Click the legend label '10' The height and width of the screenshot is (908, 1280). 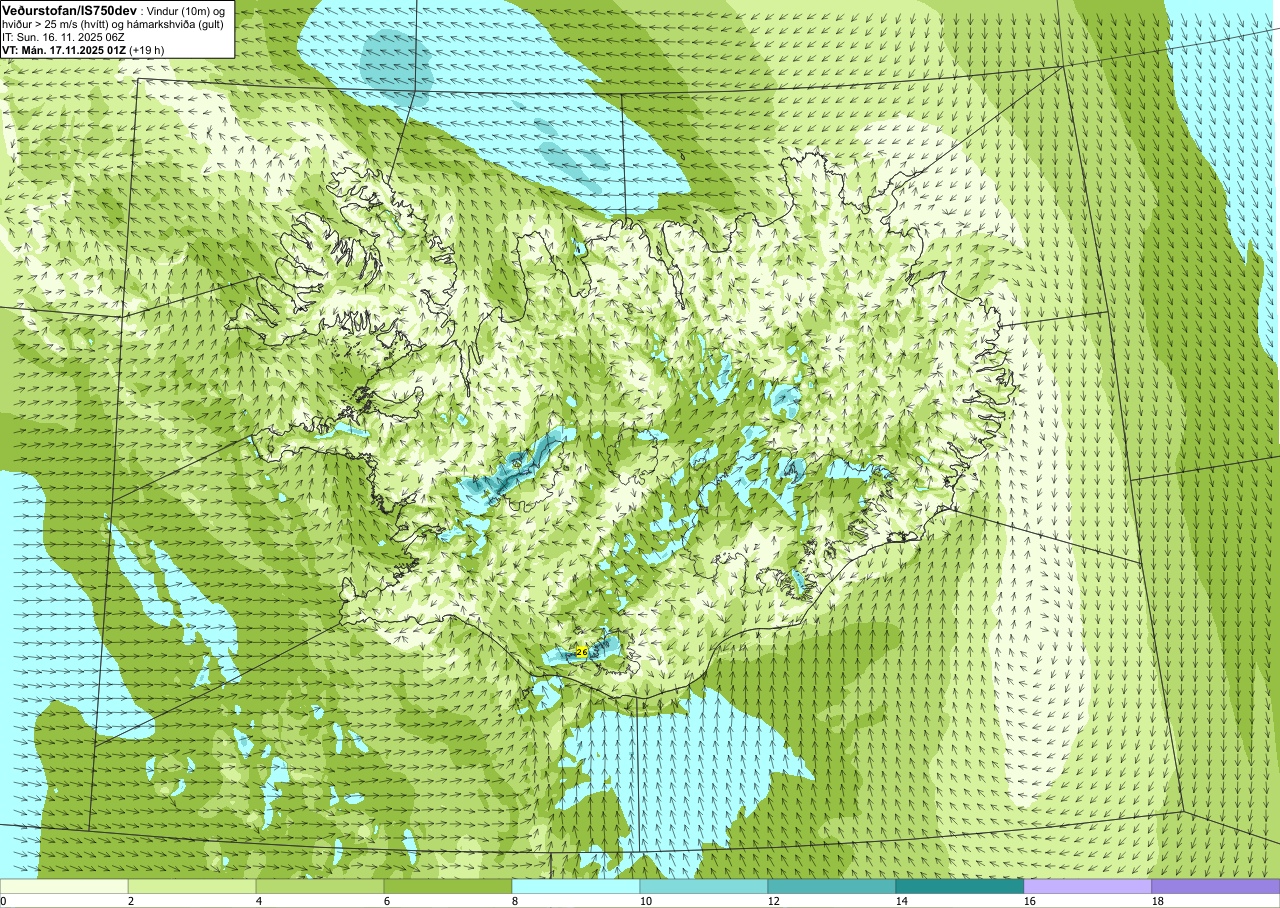point(646,901)
